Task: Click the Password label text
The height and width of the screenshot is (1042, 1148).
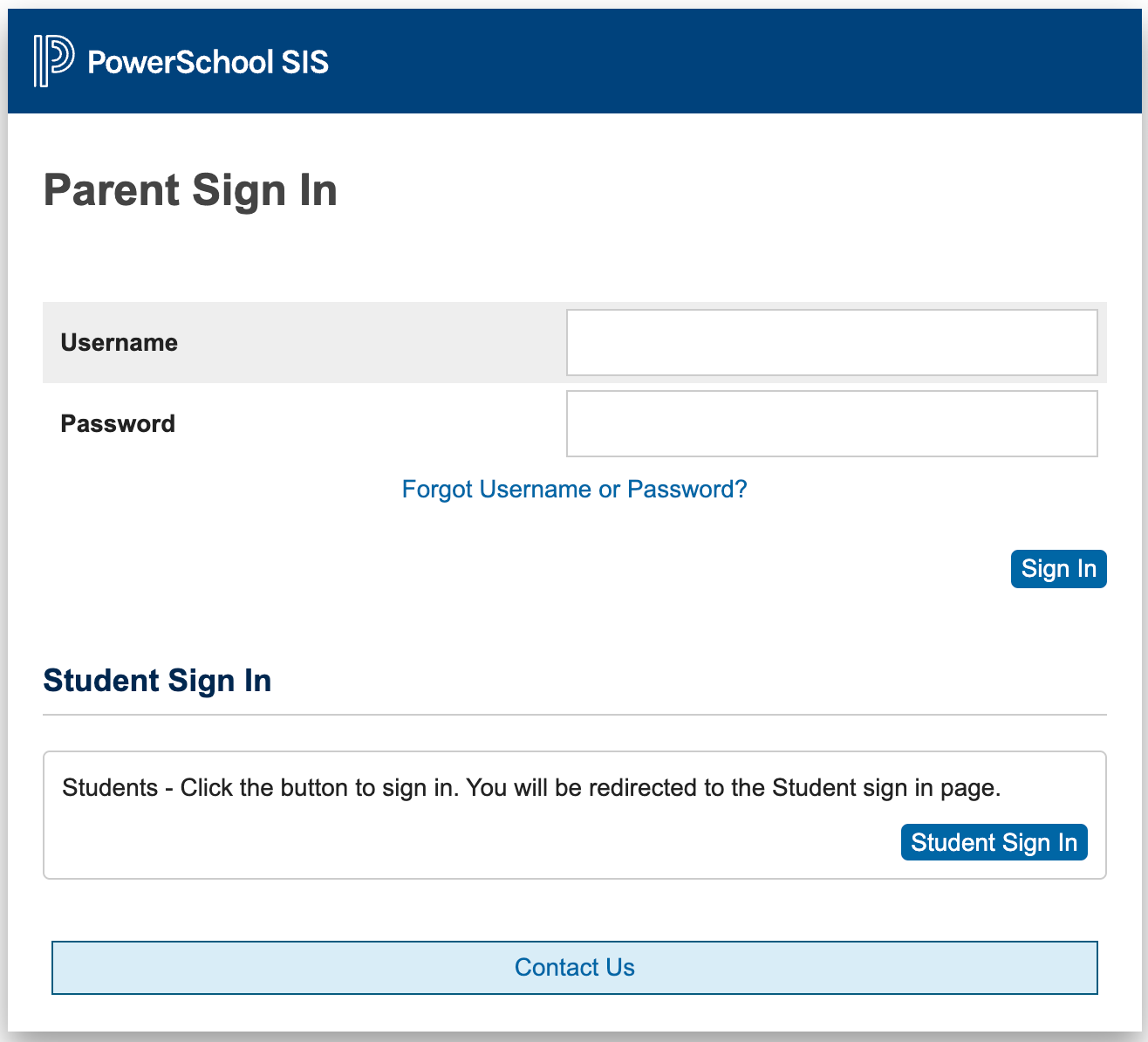Action: tap(118, 423)
